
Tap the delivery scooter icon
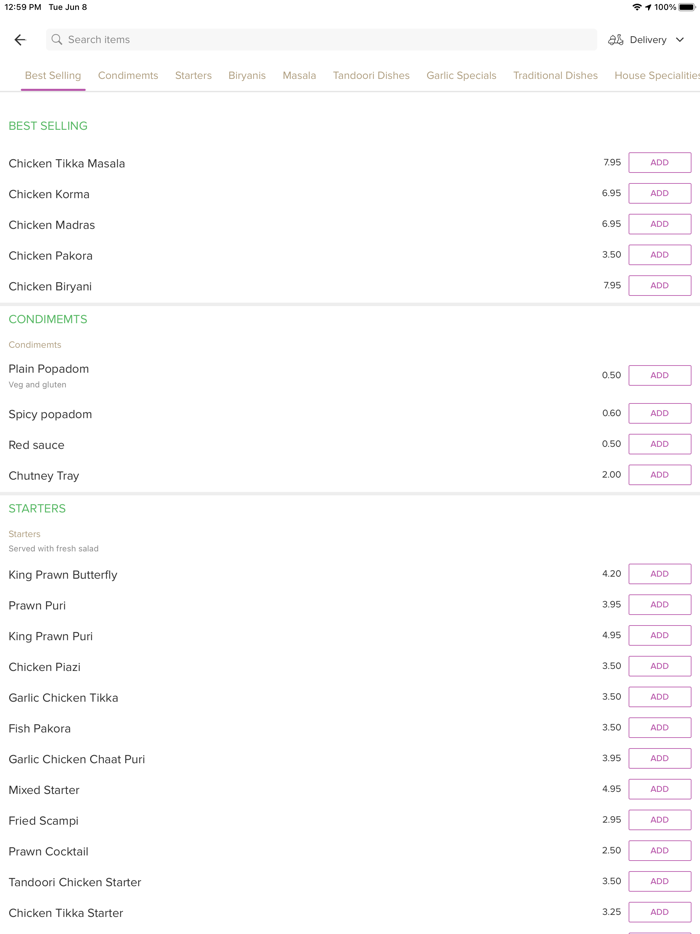pos(616,40)
